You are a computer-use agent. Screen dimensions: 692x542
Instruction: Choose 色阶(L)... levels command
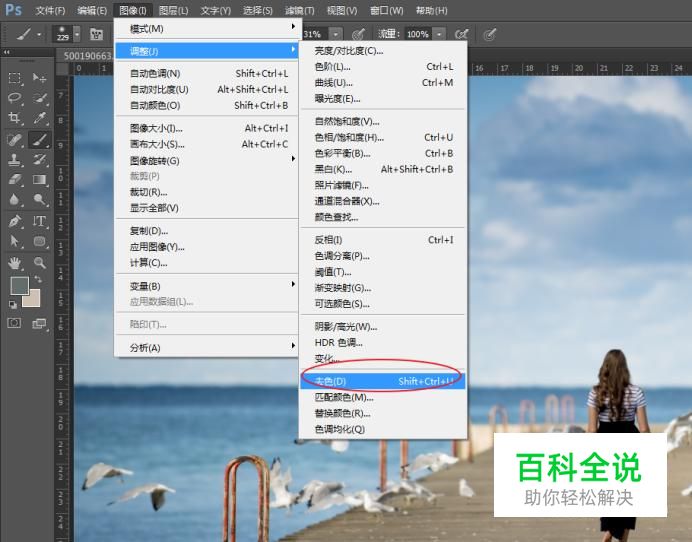[x=383, y=67]
